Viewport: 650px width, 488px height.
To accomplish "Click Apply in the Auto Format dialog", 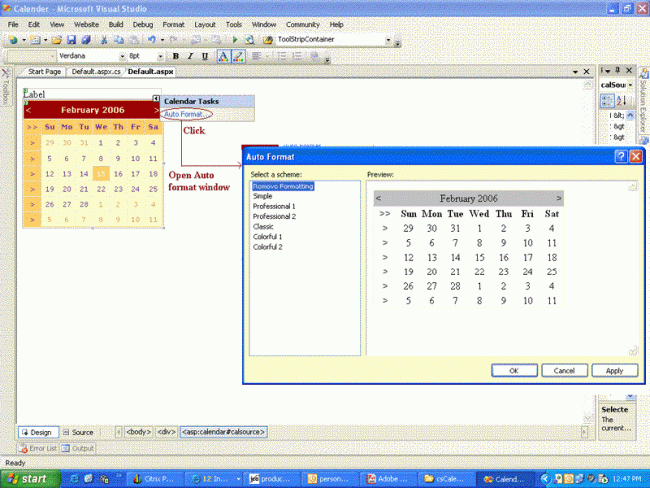I will click(614, 371).
